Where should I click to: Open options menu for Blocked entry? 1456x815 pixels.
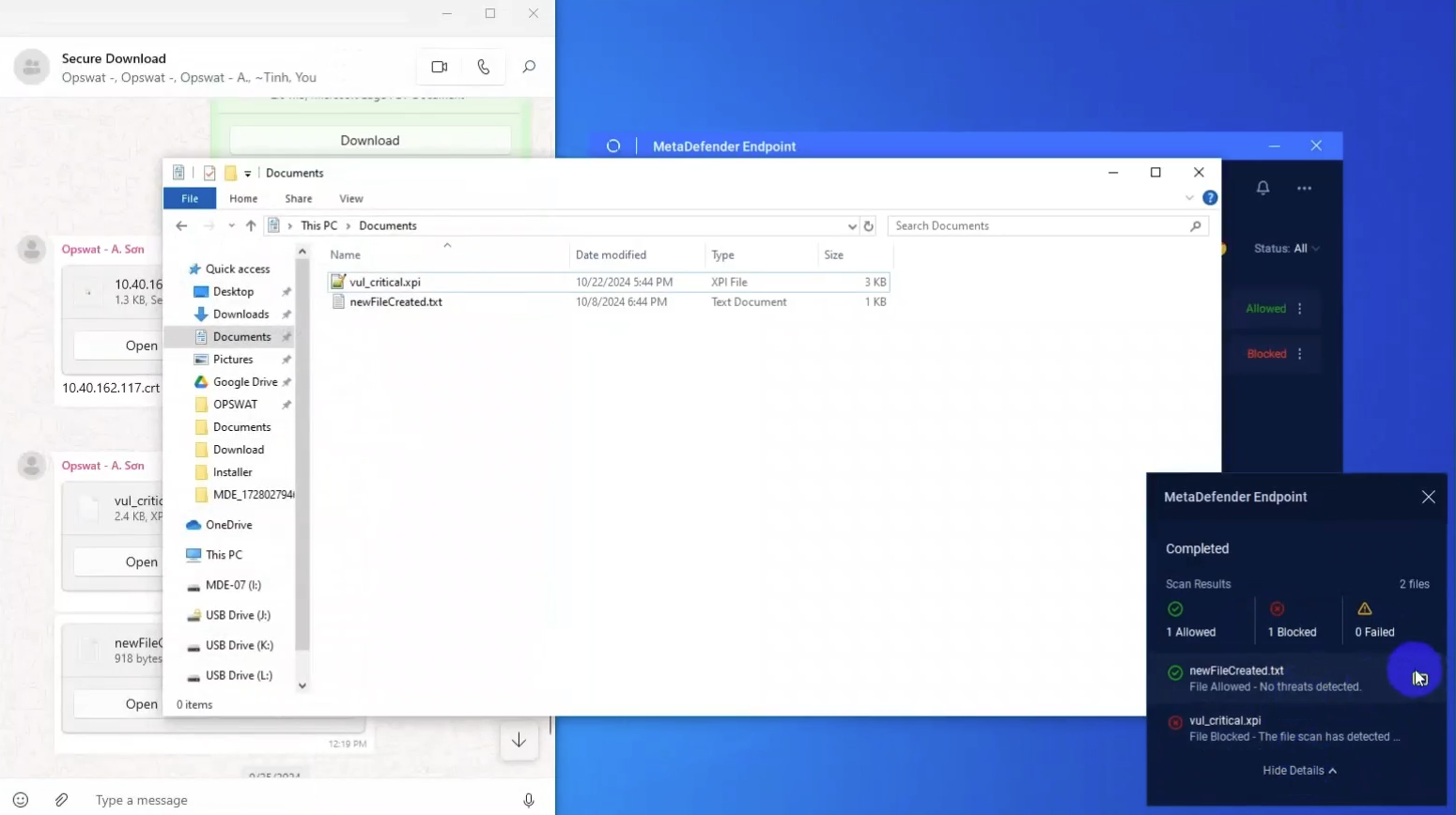point(1300,354)
